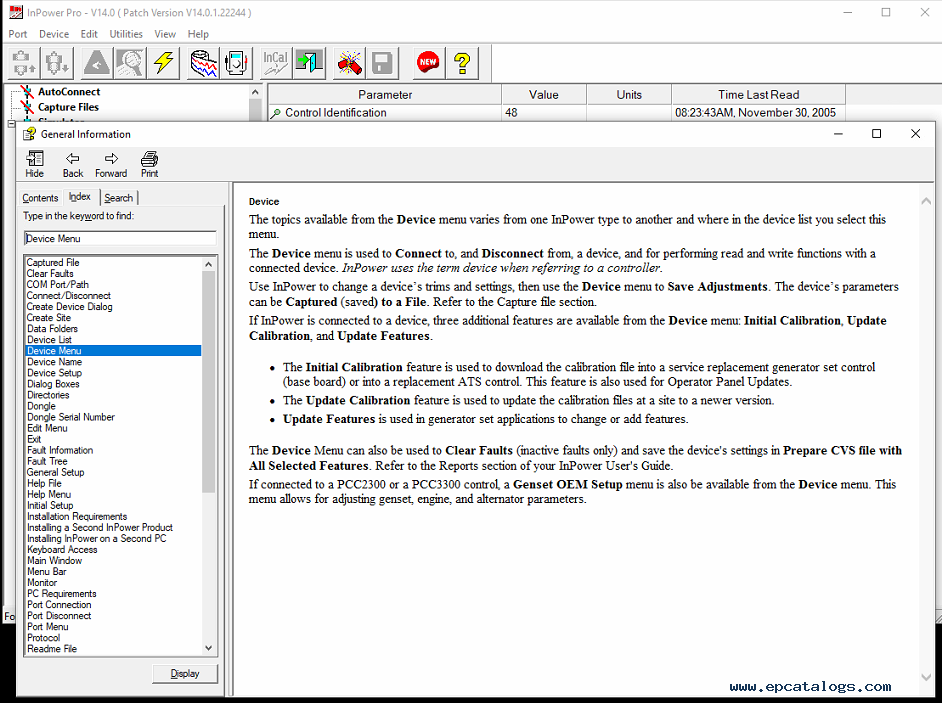Select Installation Requirements index entry

[77, 517]
